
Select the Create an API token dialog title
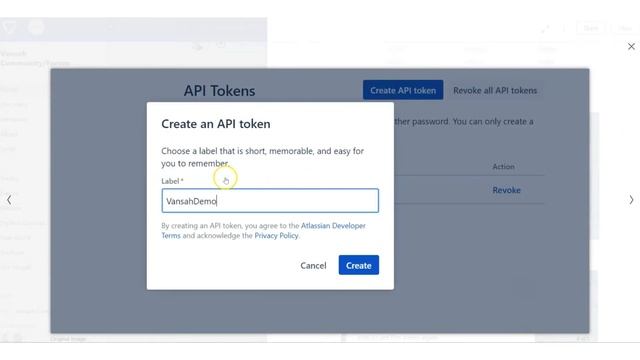(216, 124)
